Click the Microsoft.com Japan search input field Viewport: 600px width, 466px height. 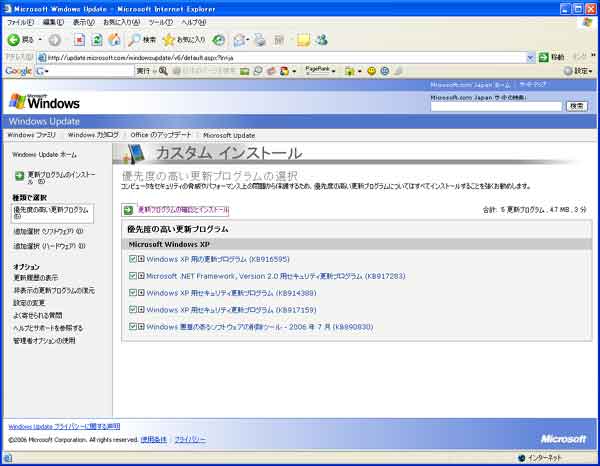(496, 106)
